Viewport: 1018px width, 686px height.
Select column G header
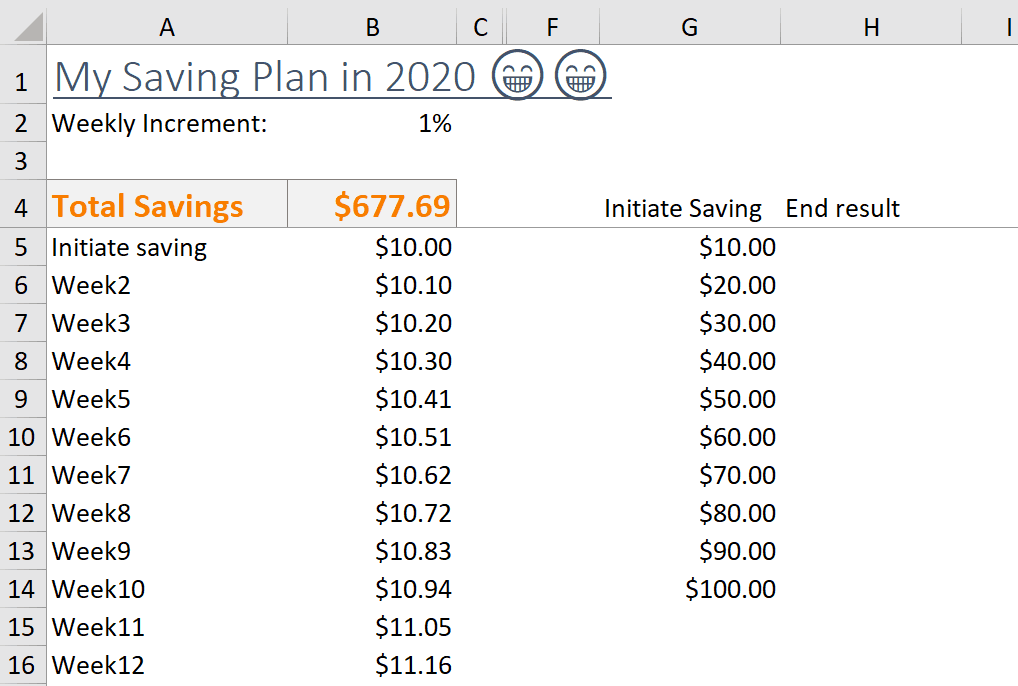689,27
